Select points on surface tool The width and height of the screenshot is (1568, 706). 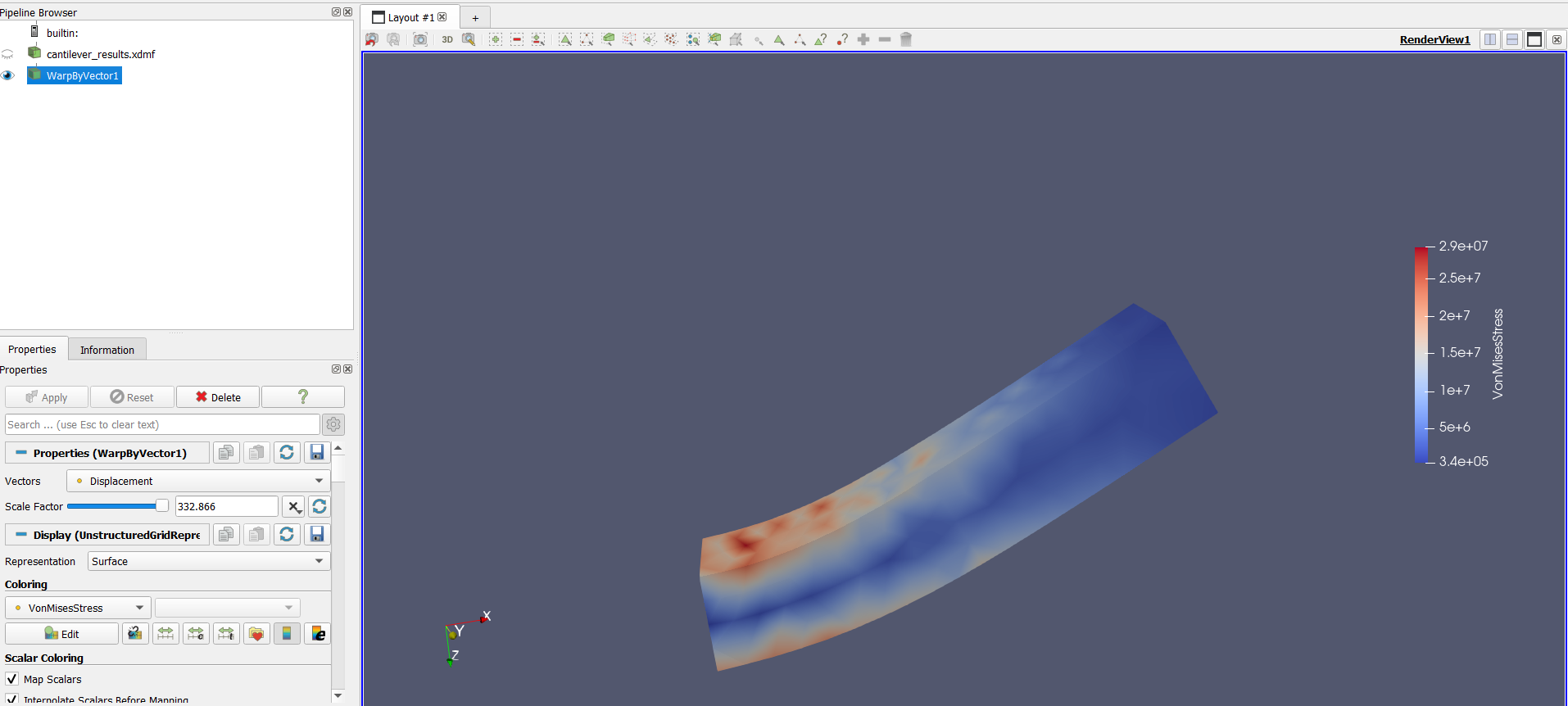click(x=587, y=39)
